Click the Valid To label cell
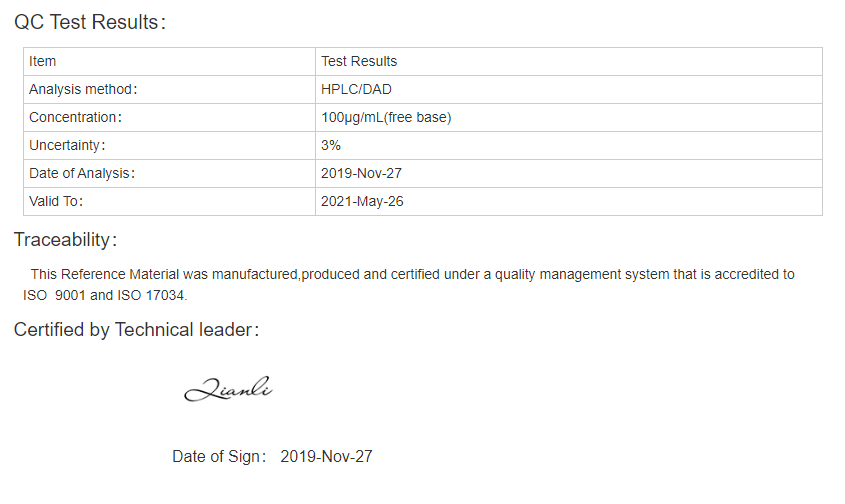845x504 pixels. pyautogui.click(x=169, y=202)
